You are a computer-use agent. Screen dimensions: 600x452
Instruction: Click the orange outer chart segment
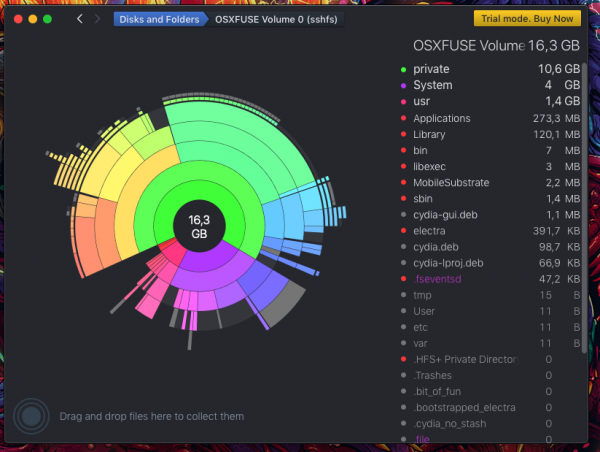point(84,245)
